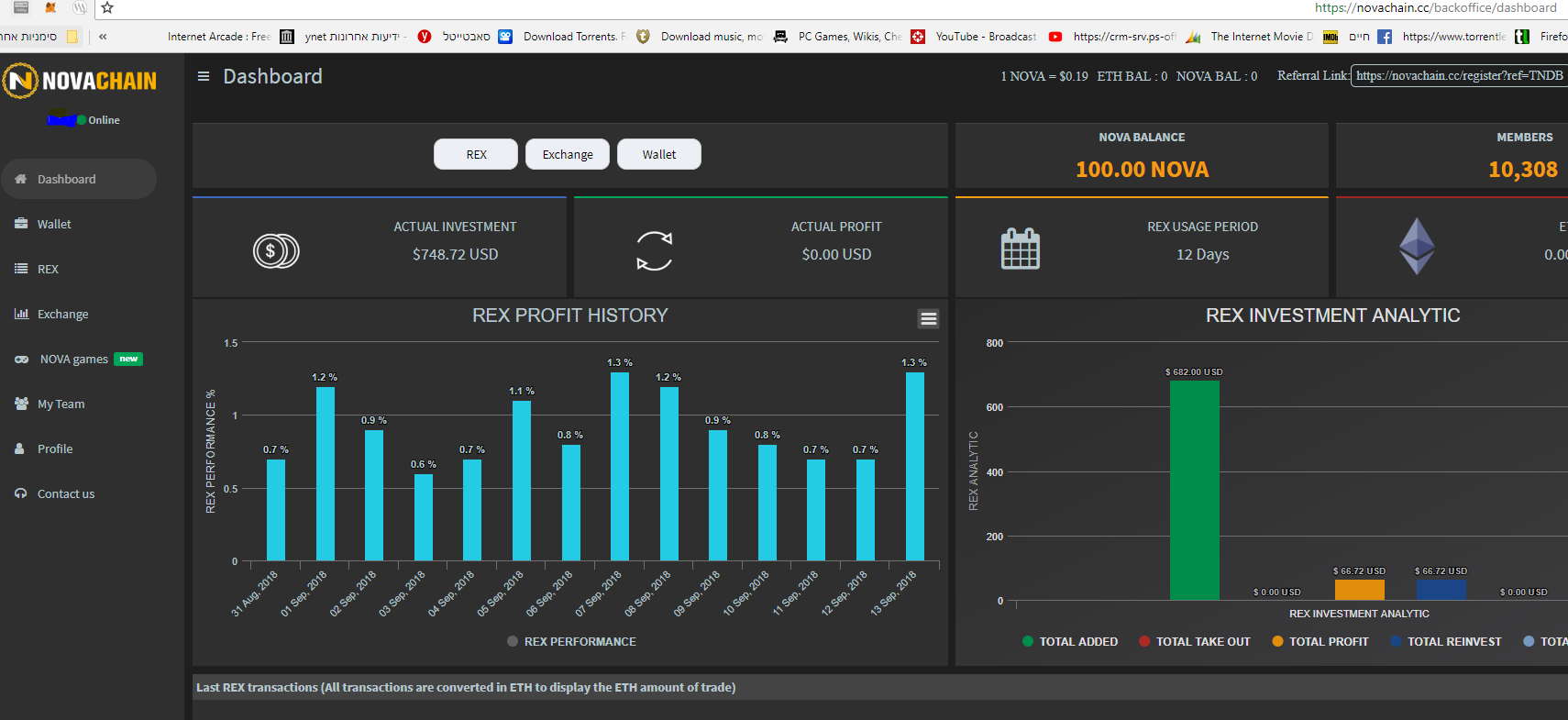
Task: Go to Dashboard in the sidebar
Action: 79,179
